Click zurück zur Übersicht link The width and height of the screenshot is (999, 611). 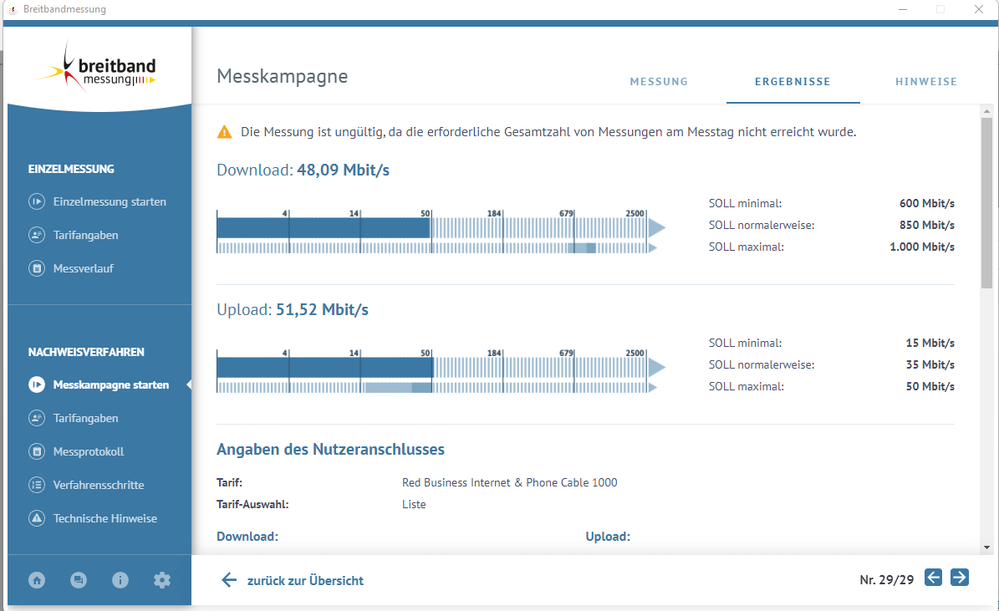point(305,580)
